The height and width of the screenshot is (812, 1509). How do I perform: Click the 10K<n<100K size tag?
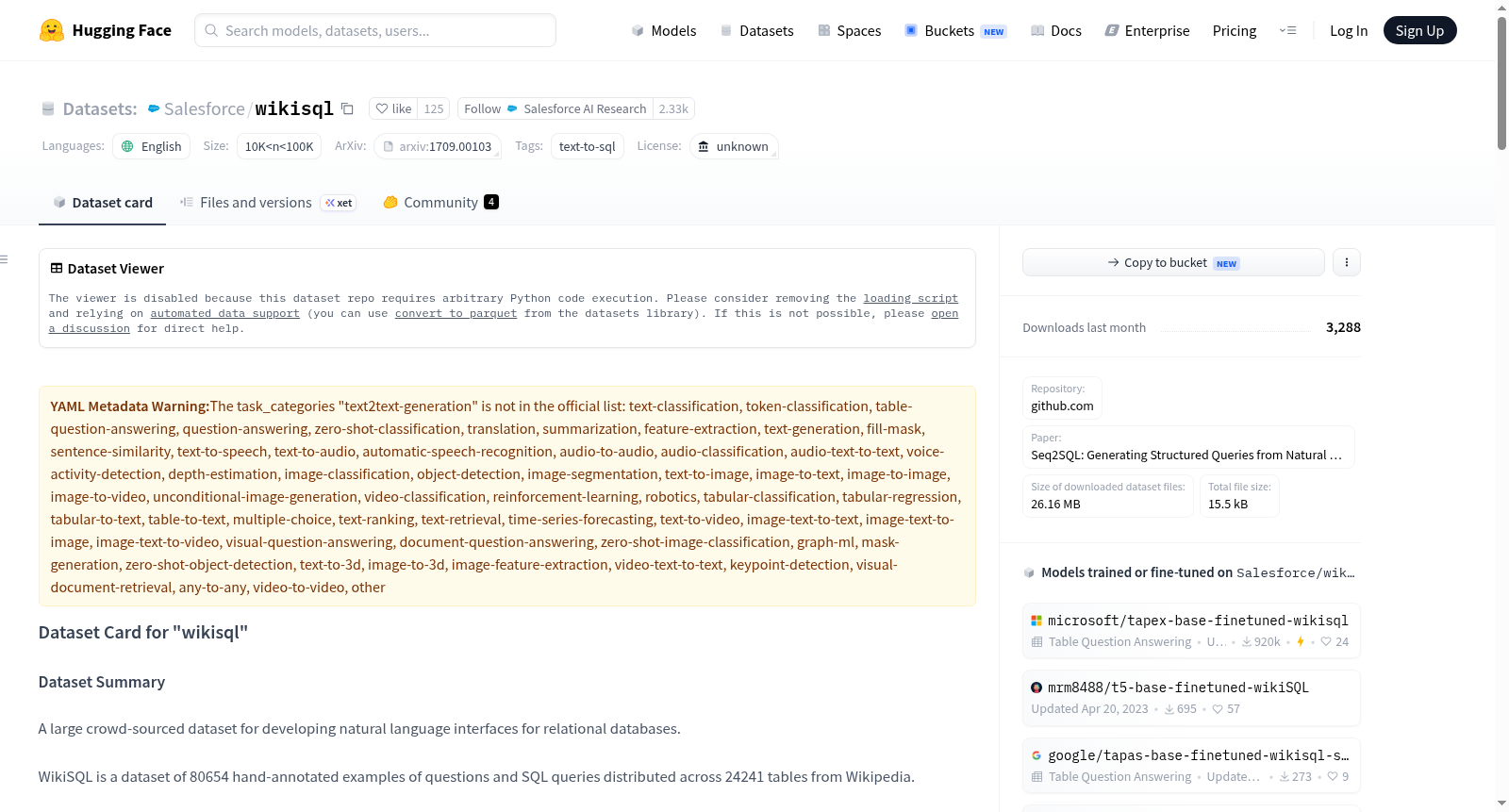point(279,146)
